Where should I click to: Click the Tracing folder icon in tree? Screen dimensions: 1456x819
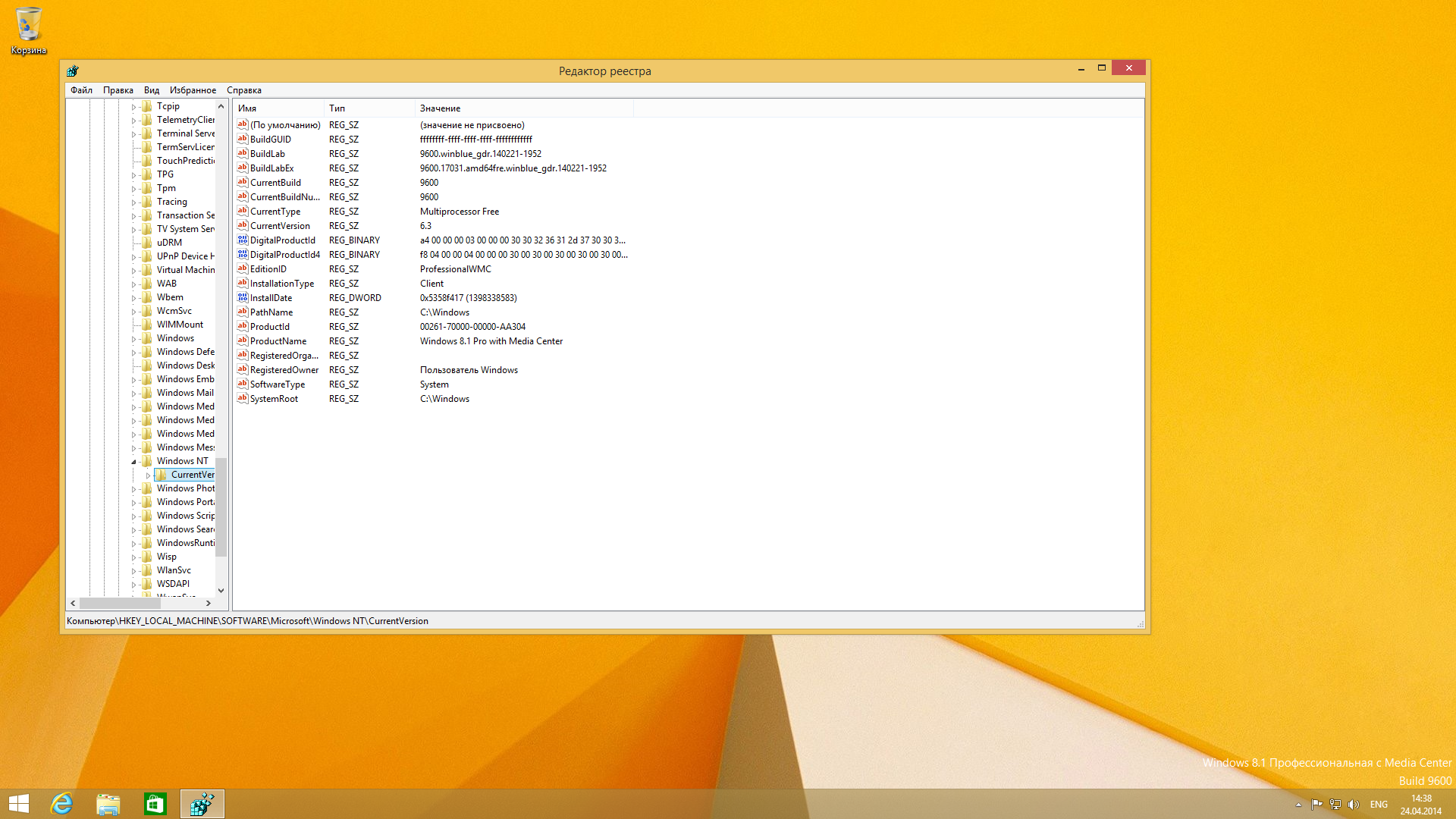pyautogui.click(x=147, y=202)
